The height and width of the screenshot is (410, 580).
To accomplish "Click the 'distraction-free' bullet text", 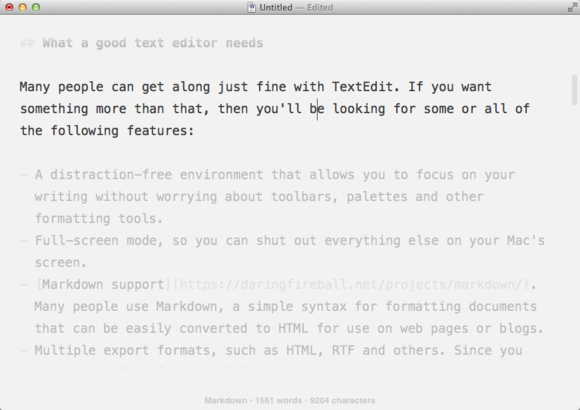I will click(111, 174).
